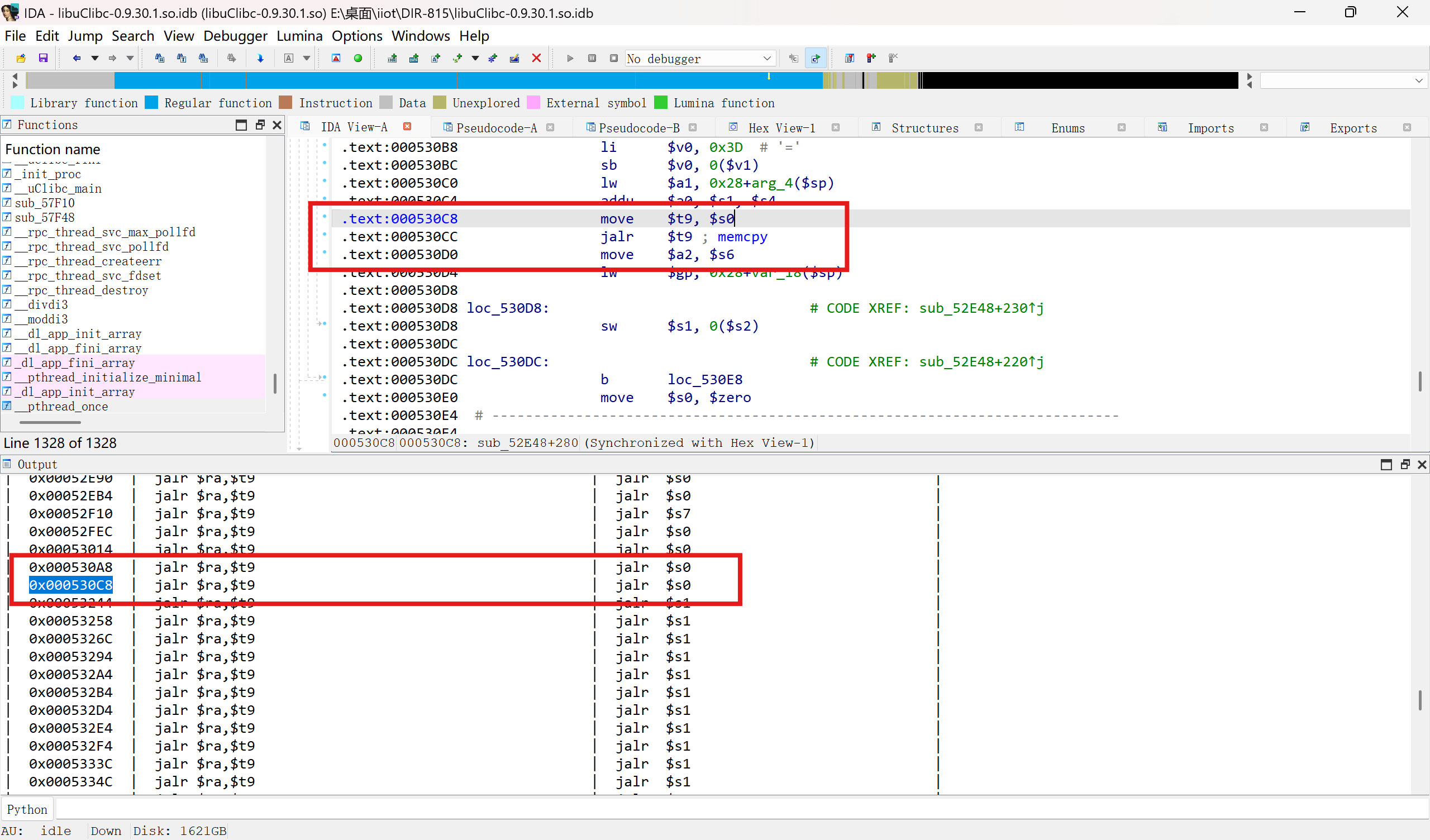
Task: Select __rpc_thread_destroy function
Action: 82,290
